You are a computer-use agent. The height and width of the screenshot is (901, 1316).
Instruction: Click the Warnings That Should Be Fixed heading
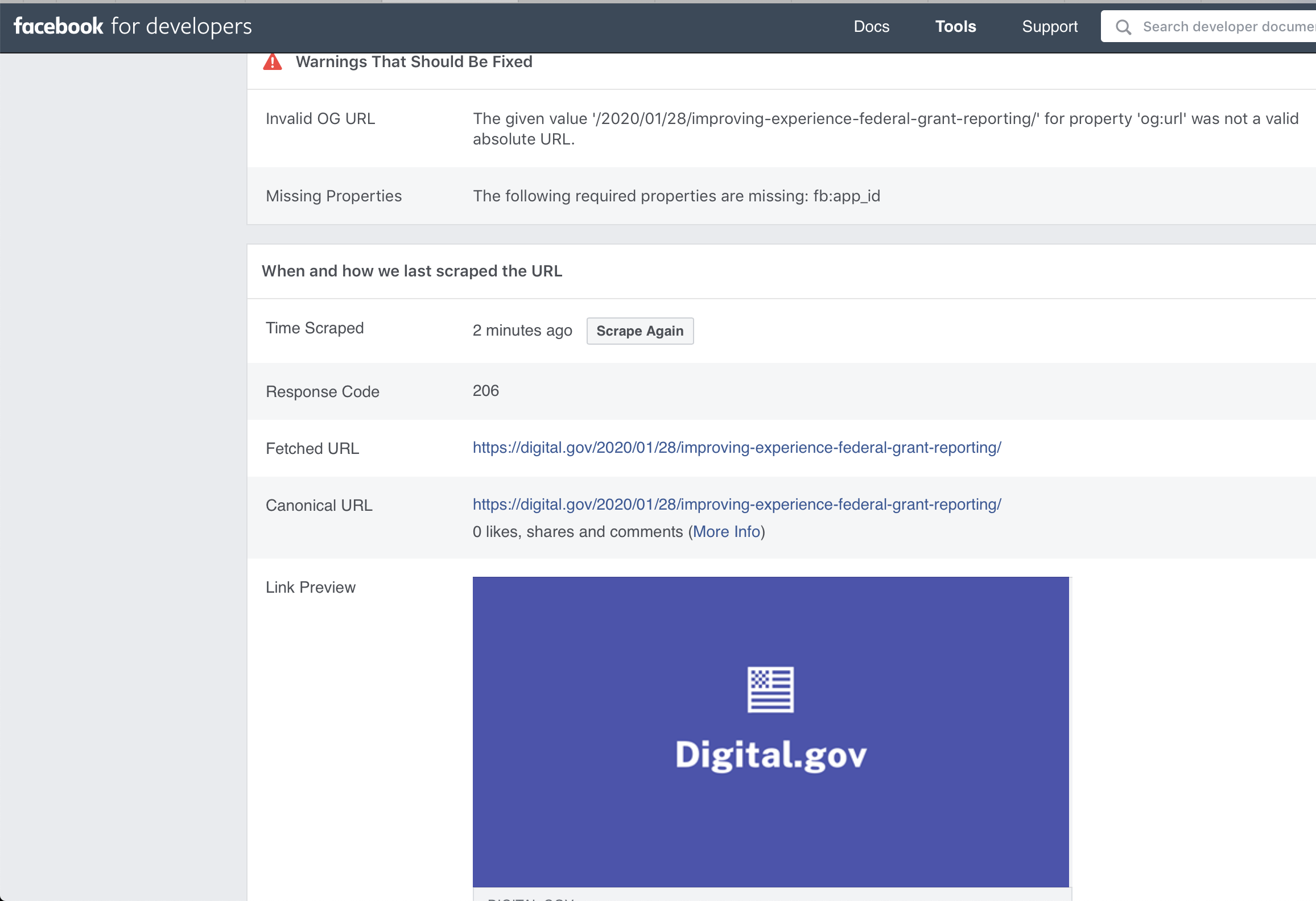[x=414, y=61]
